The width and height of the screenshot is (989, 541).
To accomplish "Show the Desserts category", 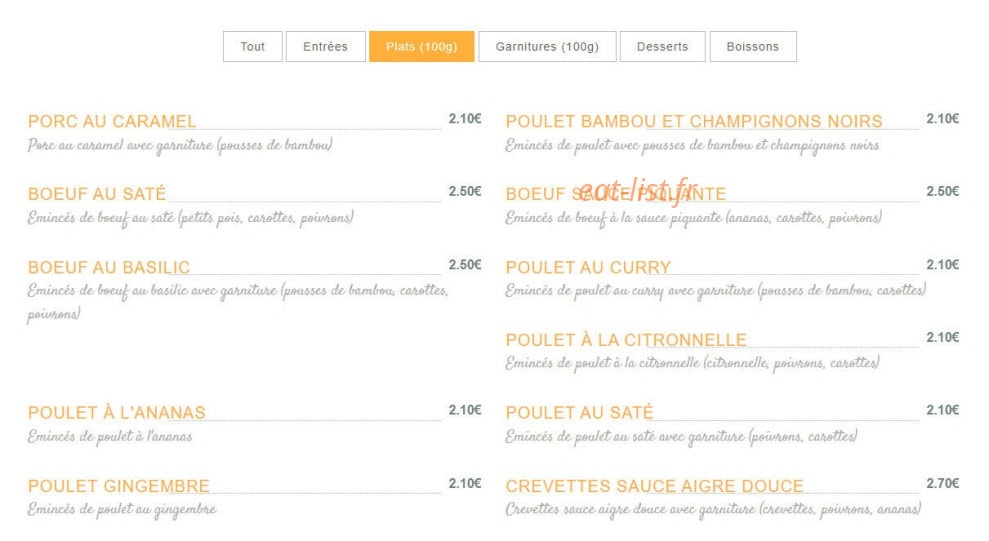I will pos(662,47).
